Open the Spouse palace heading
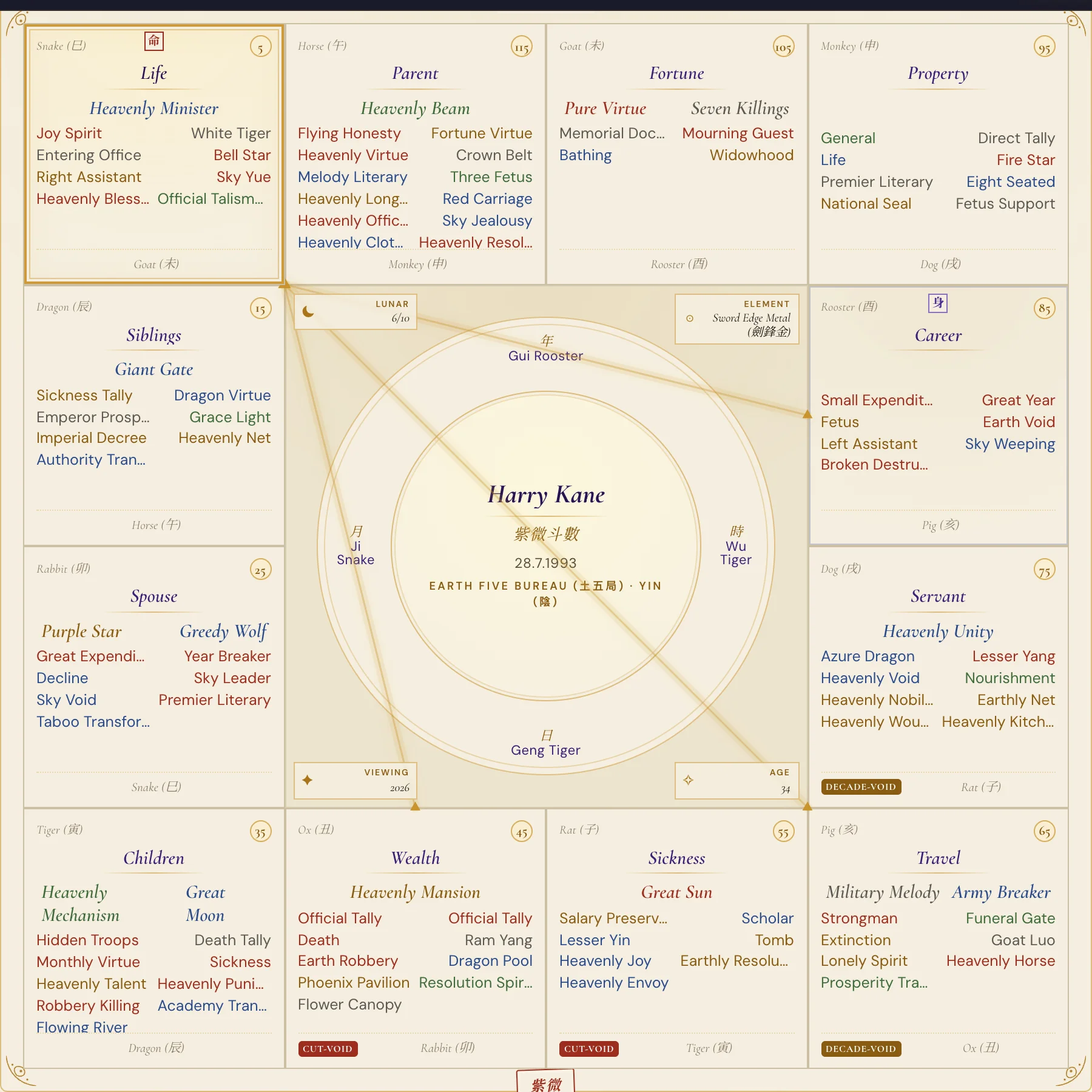This screenshot has width=1092, height=1092. click(154, 596)
